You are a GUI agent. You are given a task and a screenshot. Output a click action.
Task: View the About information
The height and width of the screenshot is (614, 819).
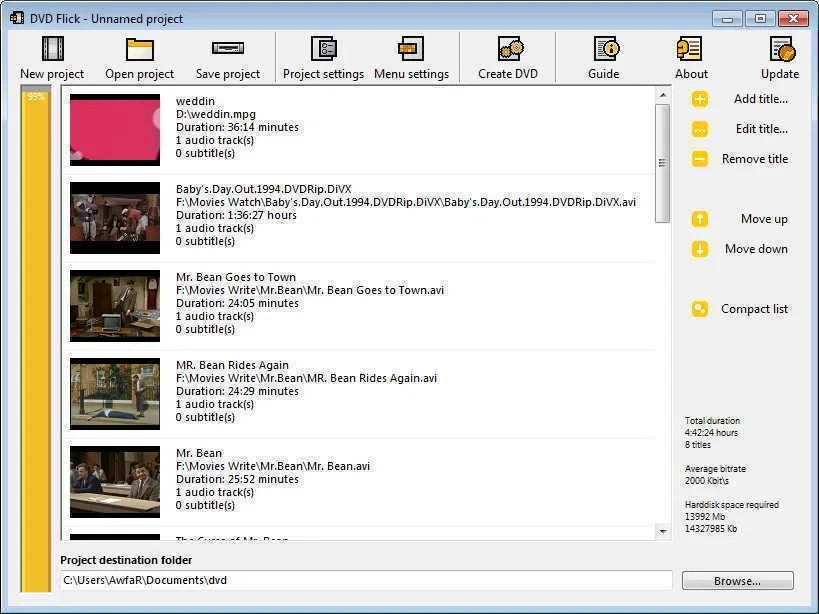(x=690, y=55)
